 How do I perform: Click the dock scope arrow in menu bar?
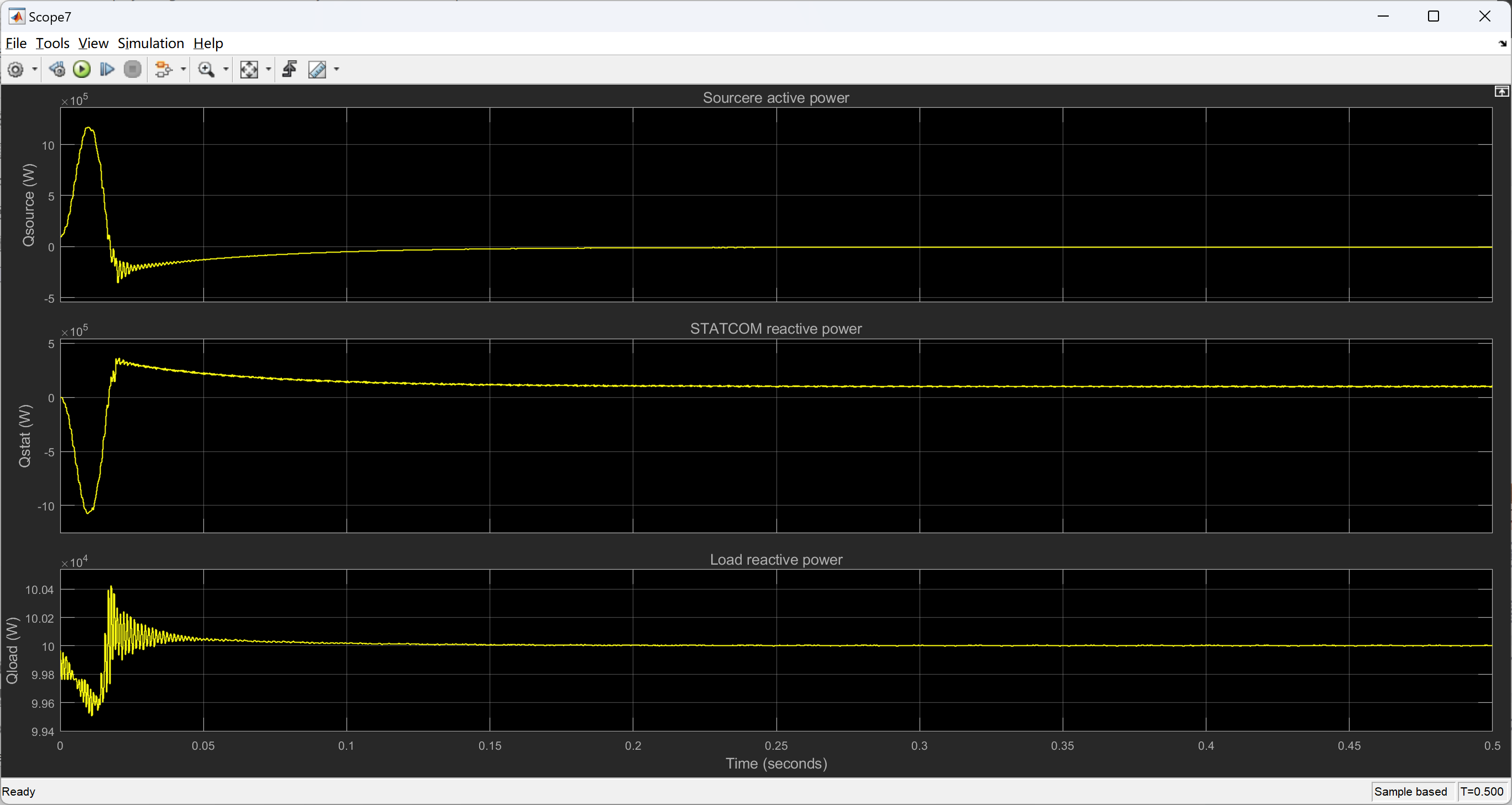coord(1503,44)
